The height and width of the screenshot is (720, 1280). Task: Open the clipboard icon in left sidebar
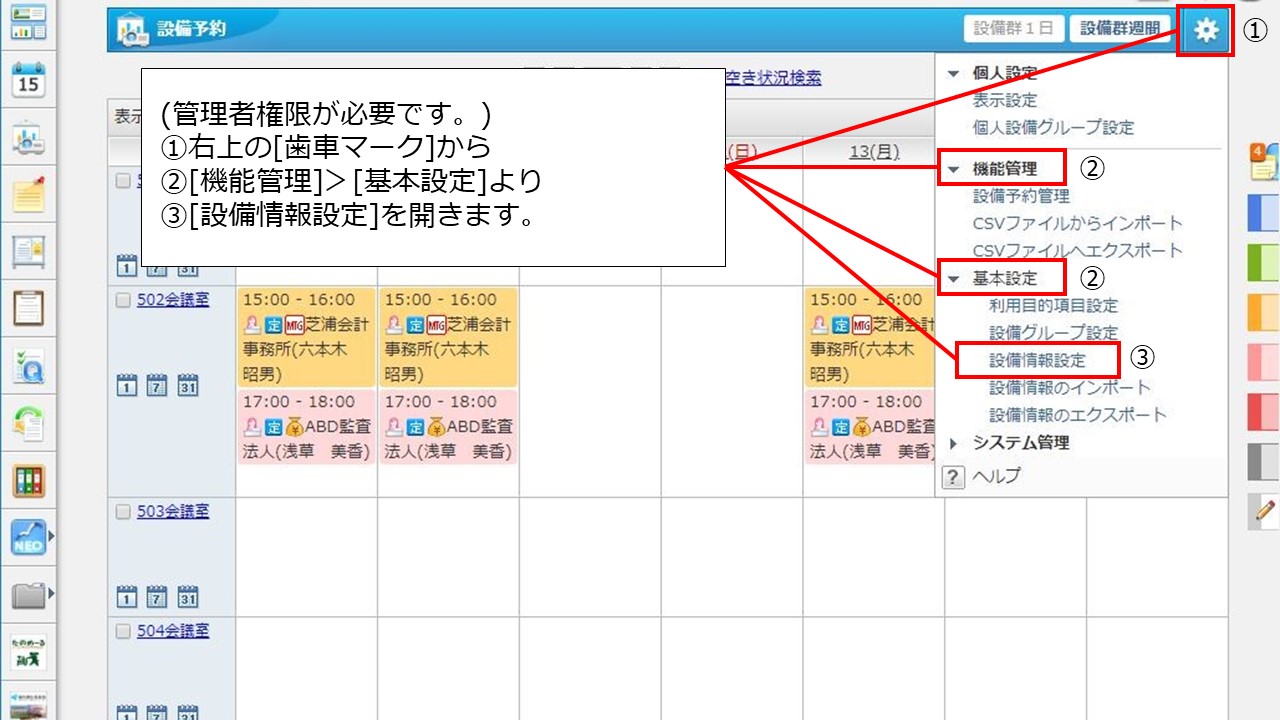click(28, 308)
